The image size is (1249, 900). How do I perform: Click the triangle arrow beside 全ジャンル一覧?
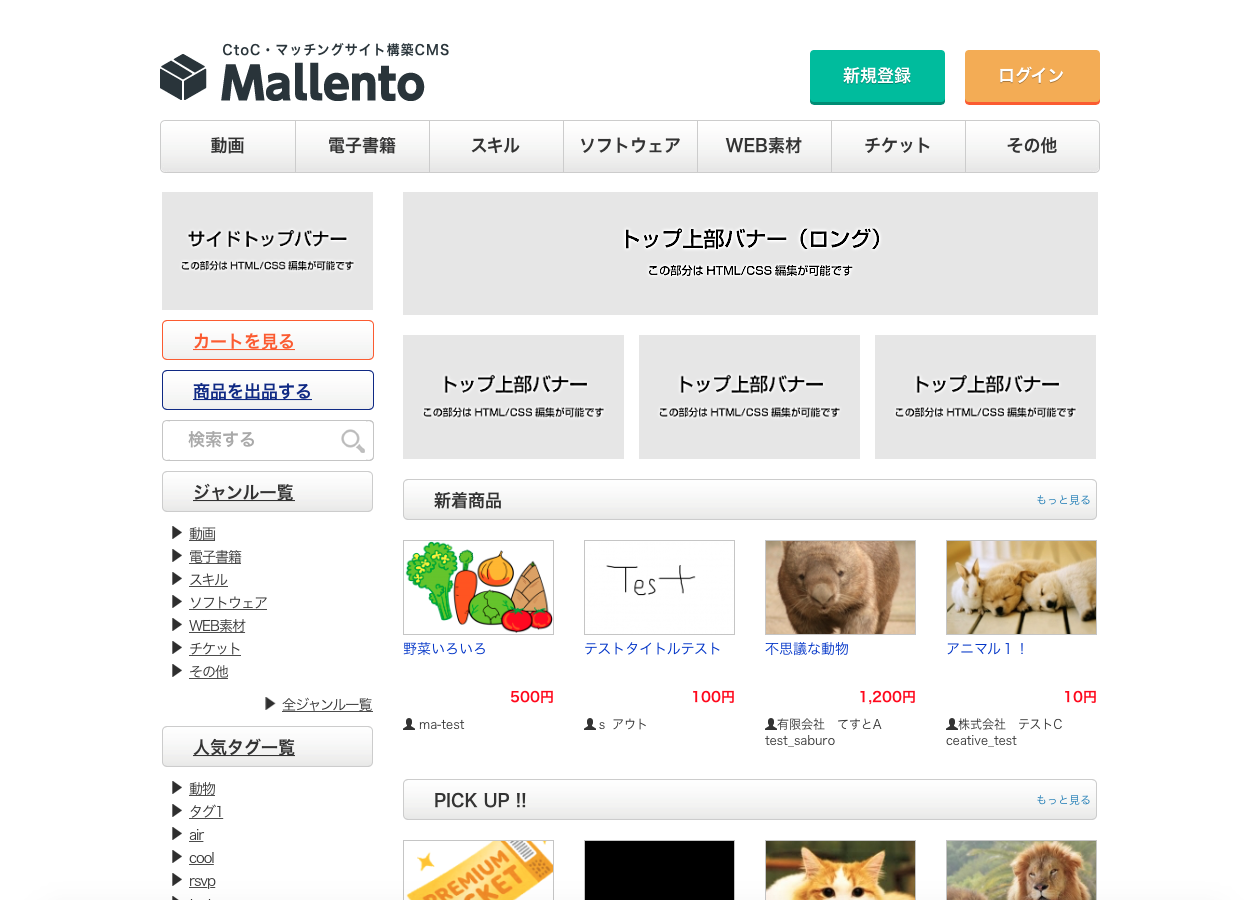coord(270,704)
